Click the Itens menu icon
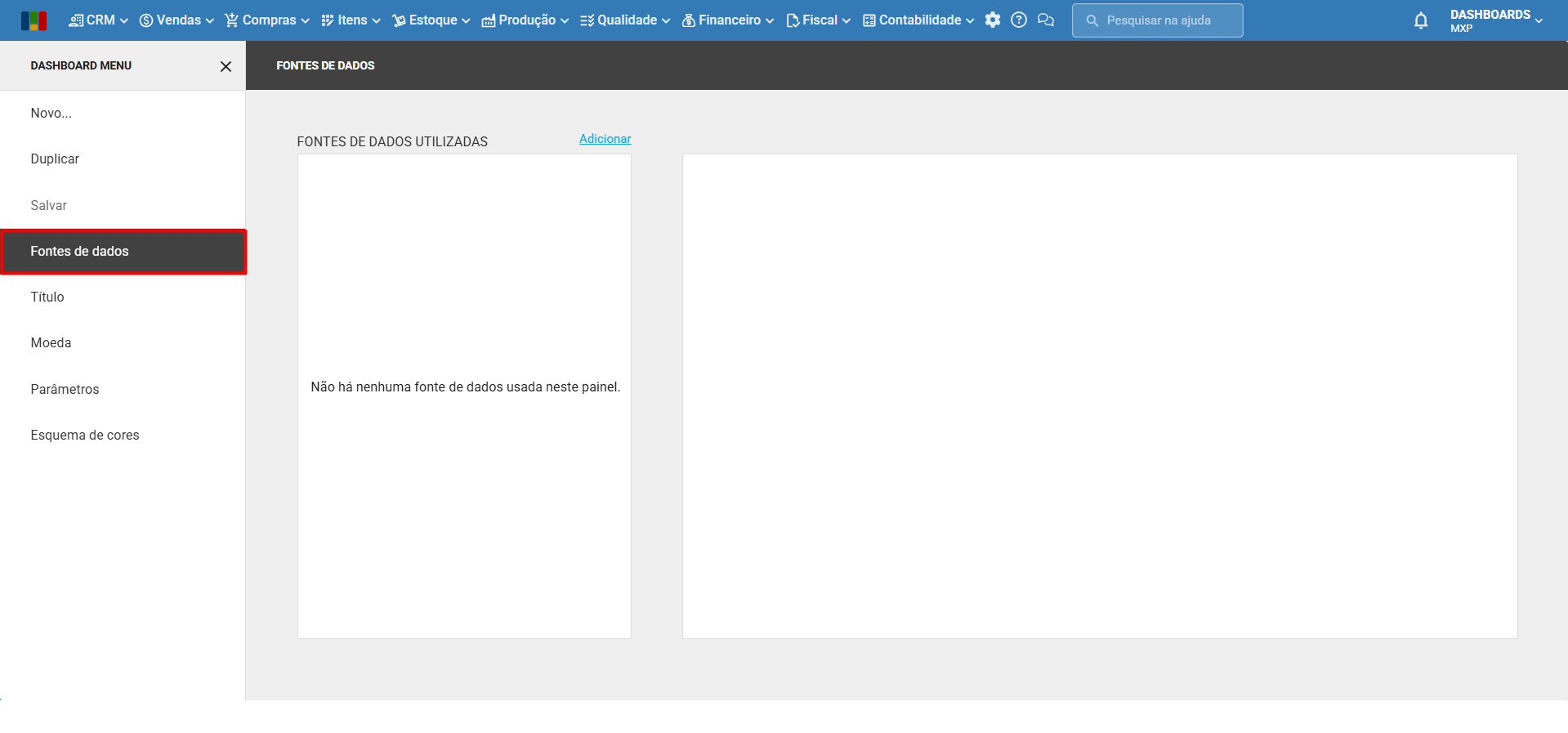Screen dimensions: 1568x733 point(328,20)
